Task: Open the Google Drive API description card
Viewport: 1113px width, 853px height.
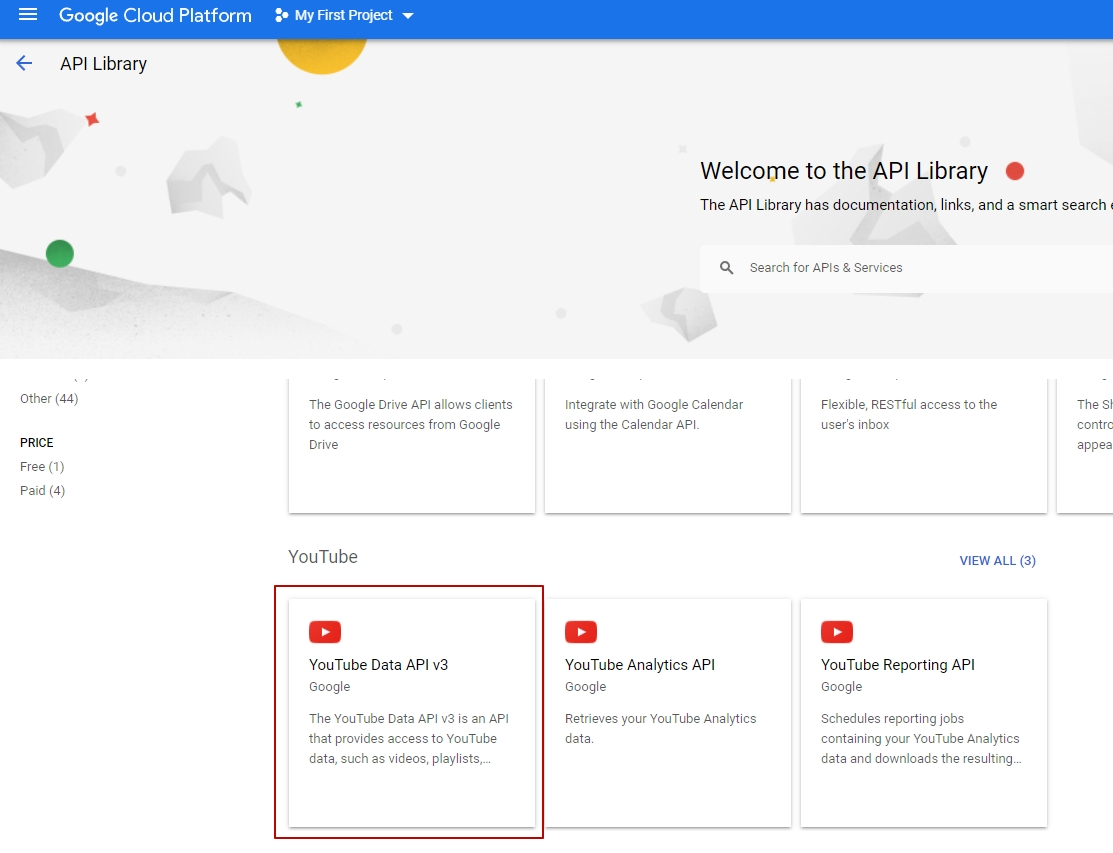Action: pyautogui.click(x=412, y=446)
